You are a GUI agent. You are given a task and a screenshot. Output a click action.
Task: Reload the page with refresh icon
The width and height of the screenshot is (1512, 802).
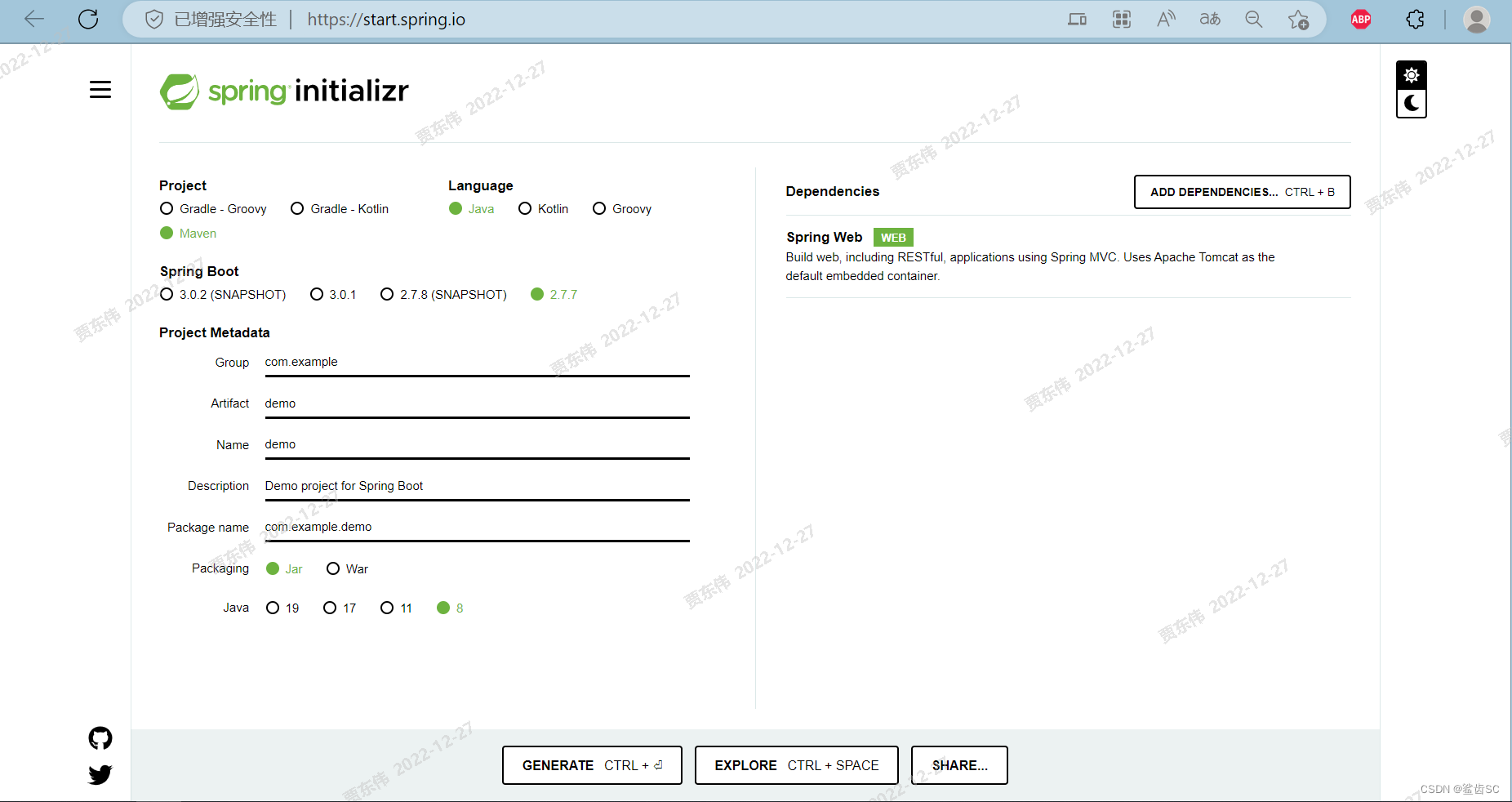coord(88,19)
